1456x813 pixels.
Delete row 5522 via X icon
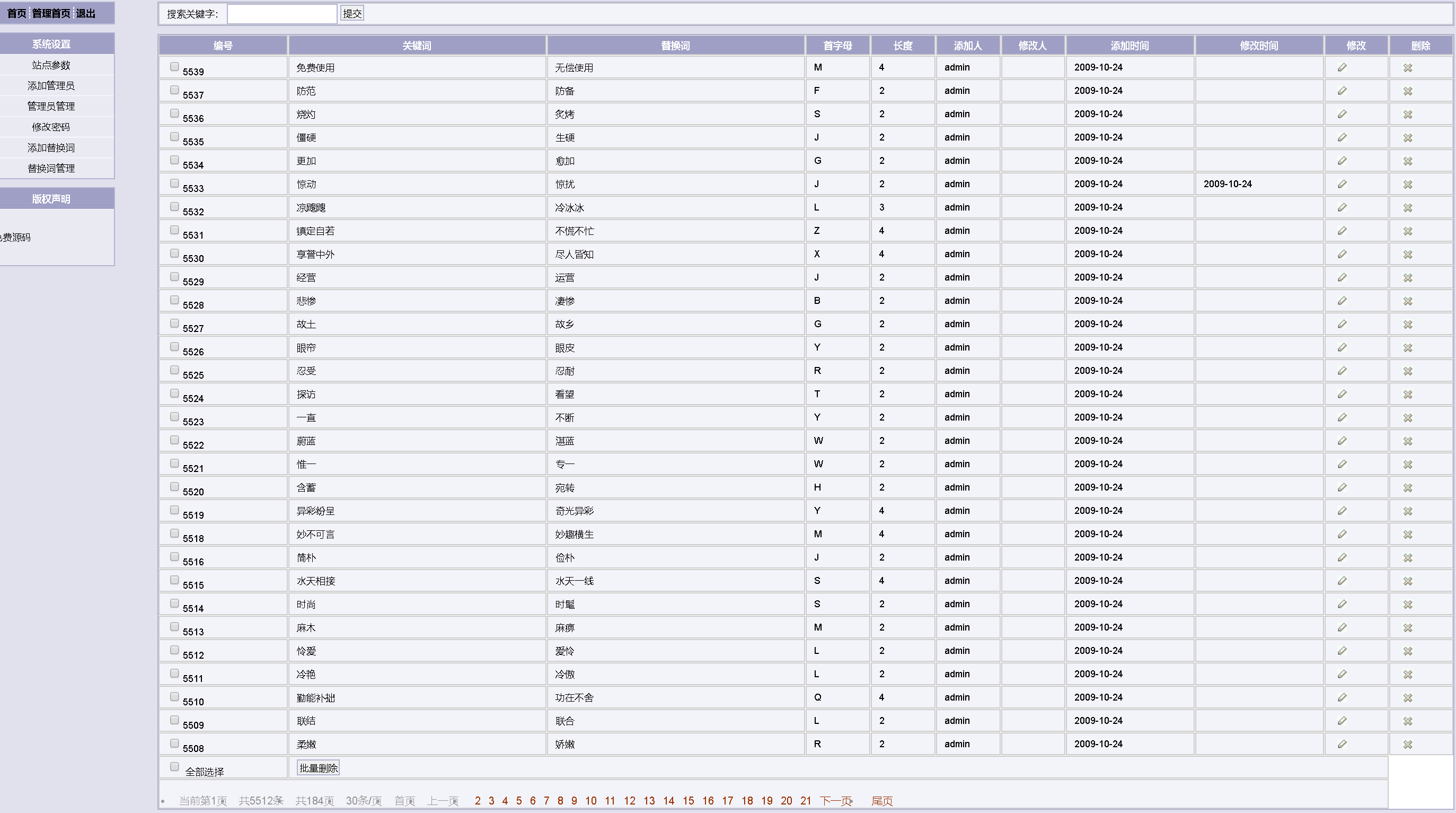pos(1407,441)
